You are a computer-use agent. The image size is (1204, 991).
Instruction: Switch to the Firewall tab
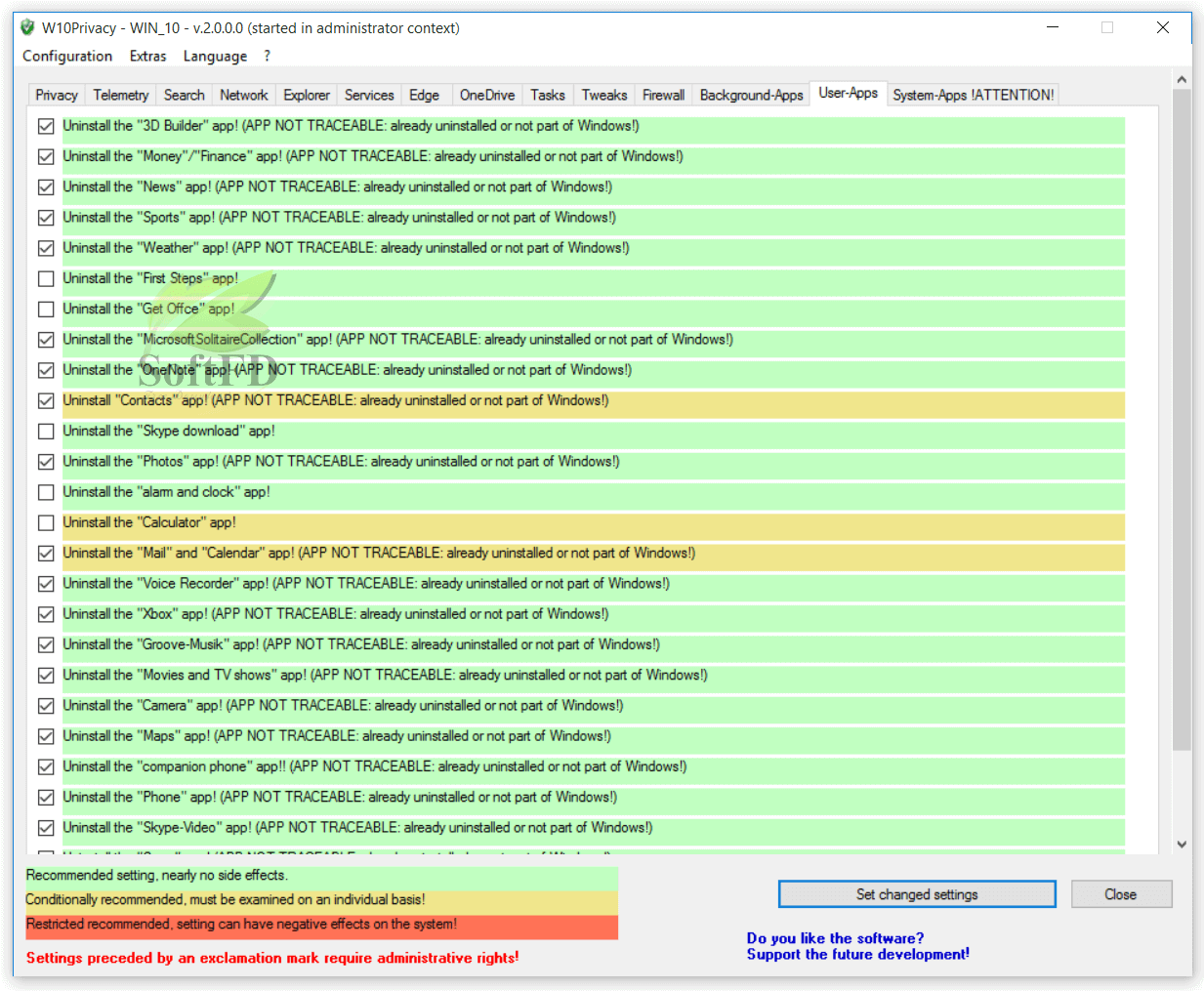click(663, 95)
